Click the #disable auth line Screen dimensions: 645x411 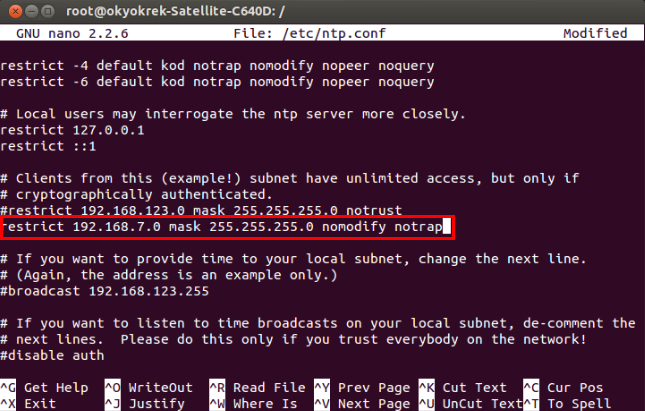click(52, 355)
